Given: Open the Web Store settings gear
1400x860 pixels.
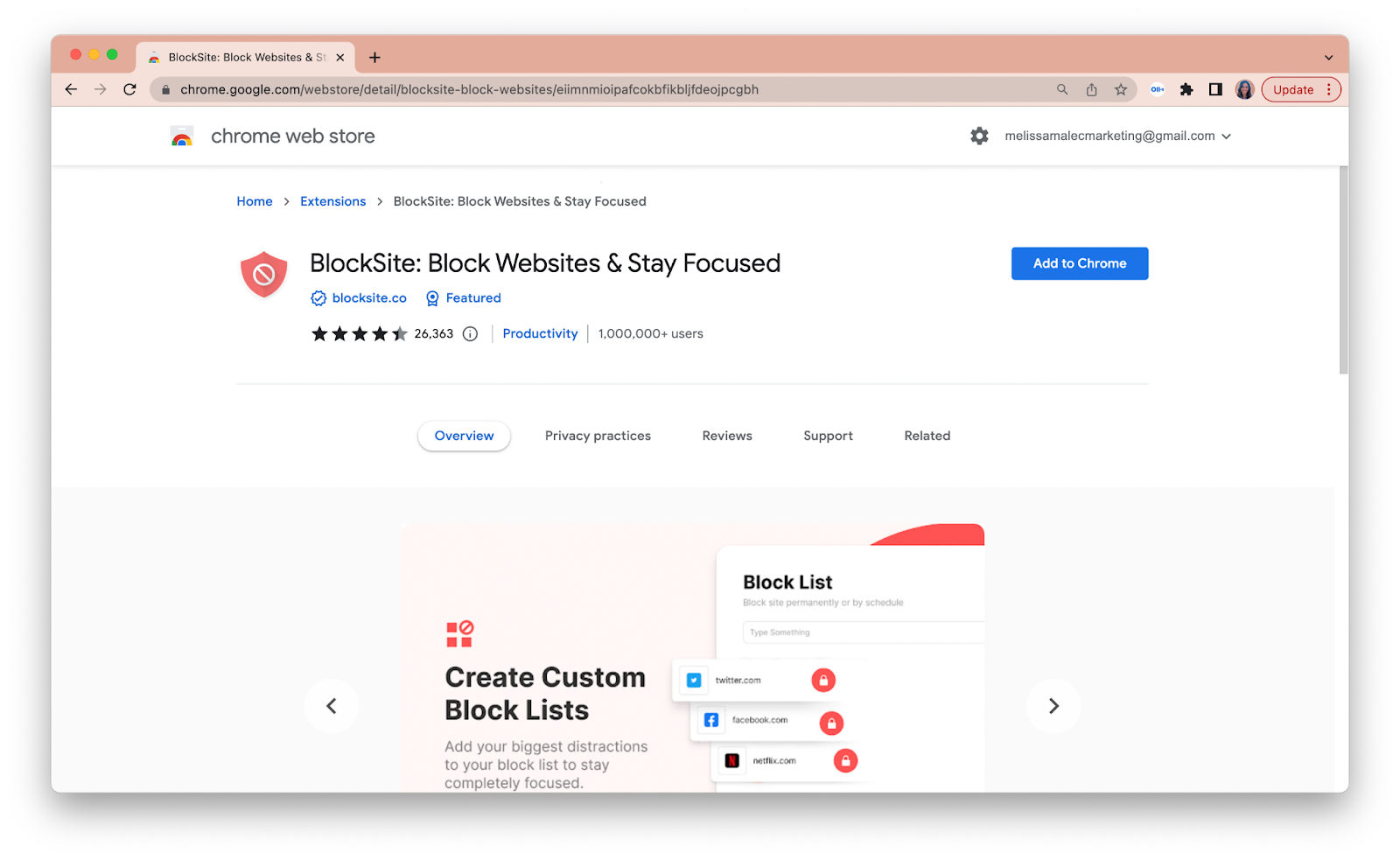Looking at the screenshot, I should coord(979,136).
